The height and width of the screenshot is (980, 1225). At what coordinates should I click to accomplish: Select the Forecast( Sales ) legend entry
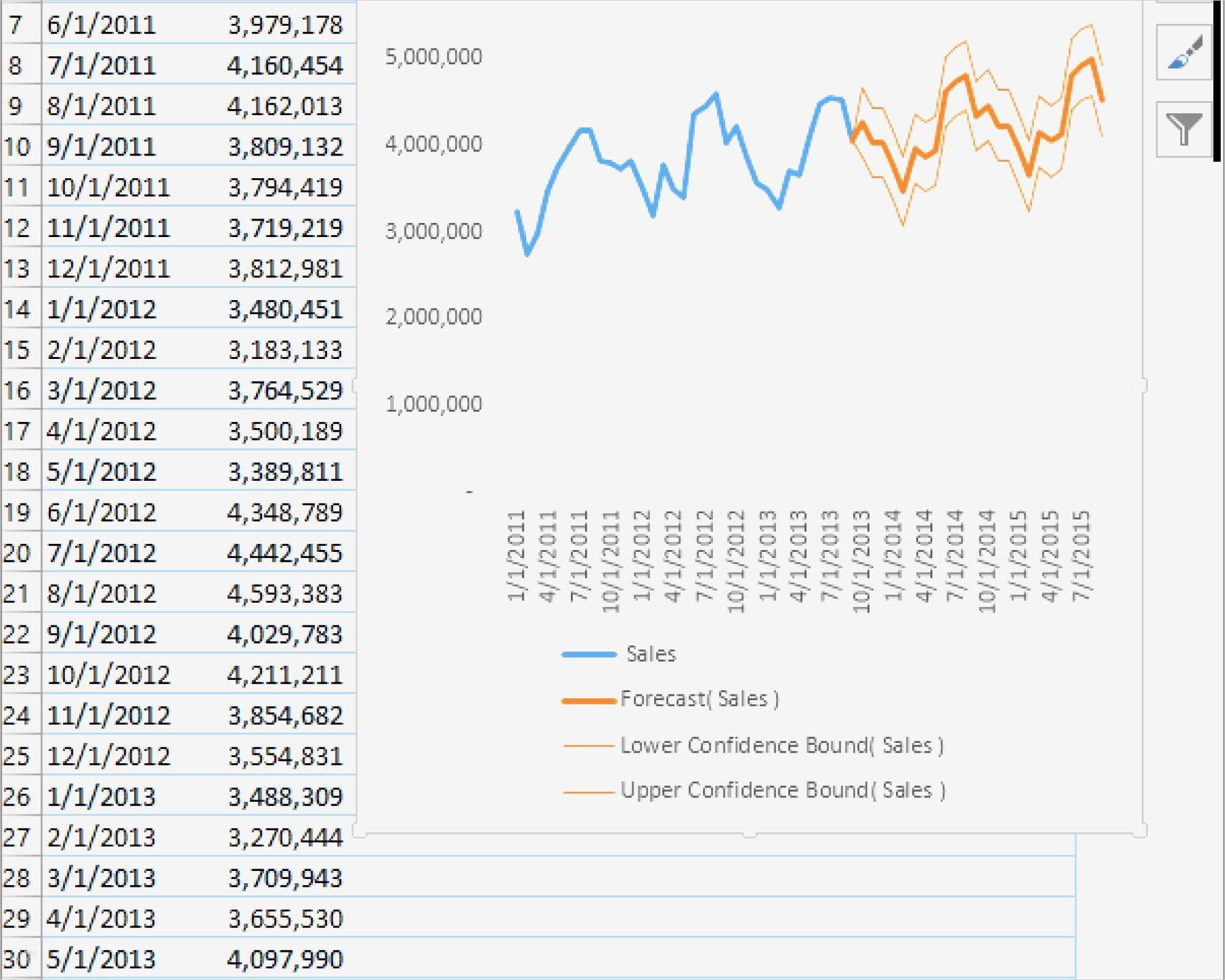point(699,699)
